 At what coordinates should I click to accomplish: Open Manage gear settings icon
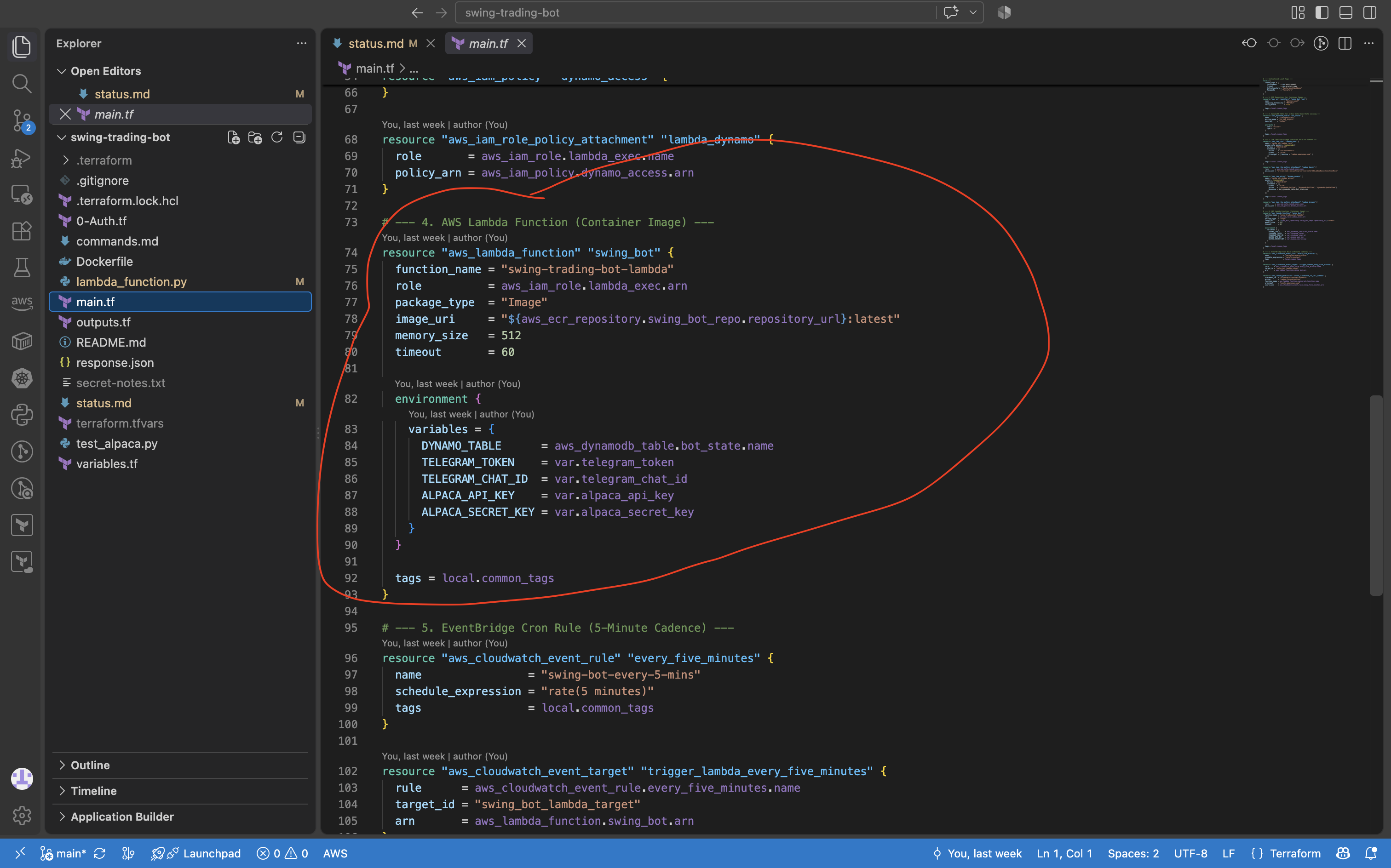coord(22,815)
